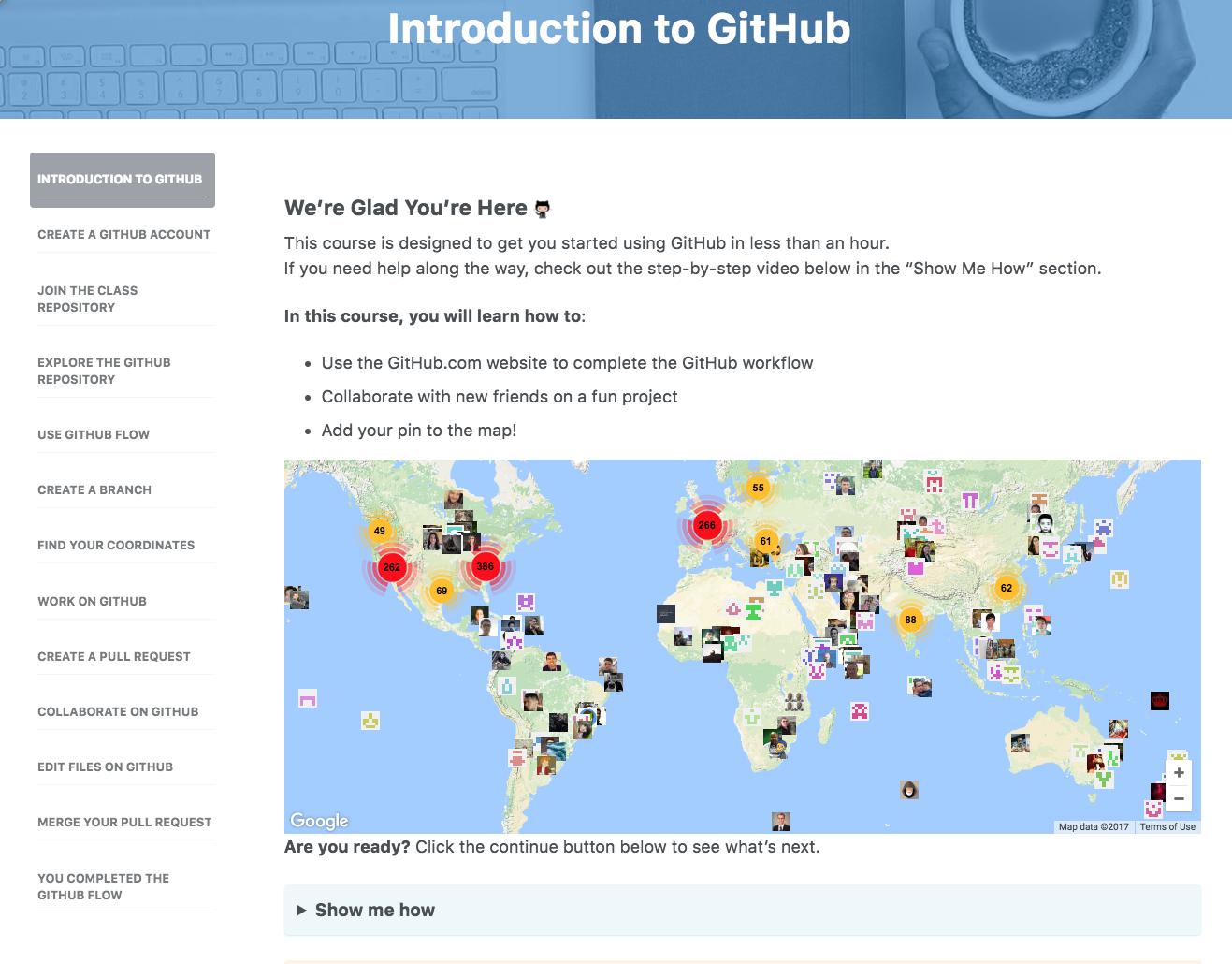This screenshot has height=964, width=1232.
Task: Click the pink pixel avatar pin in the Pacific
Action: click(x=308, y=698)
